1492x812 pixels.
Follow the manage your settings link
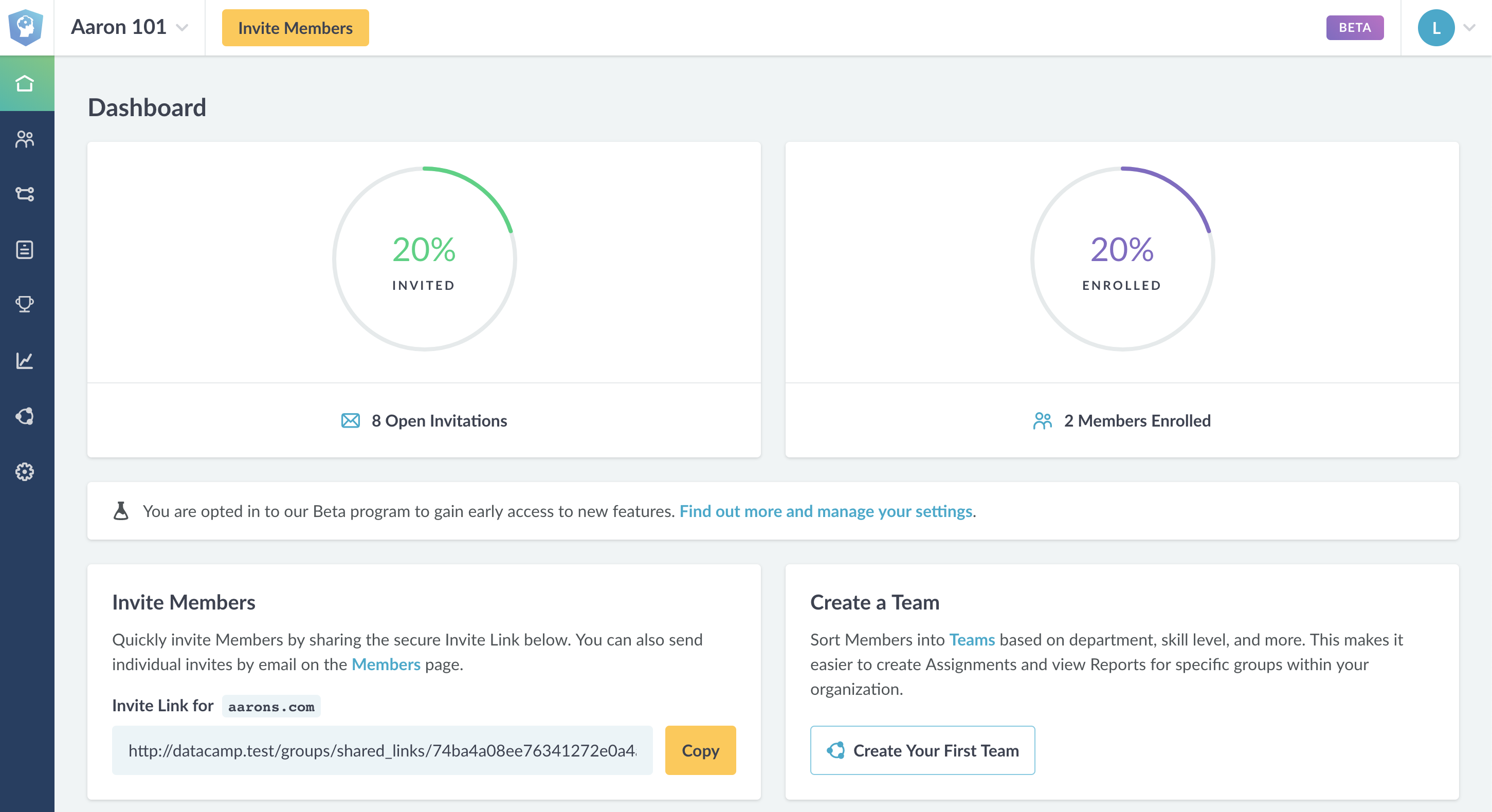(x=825, y=511)
